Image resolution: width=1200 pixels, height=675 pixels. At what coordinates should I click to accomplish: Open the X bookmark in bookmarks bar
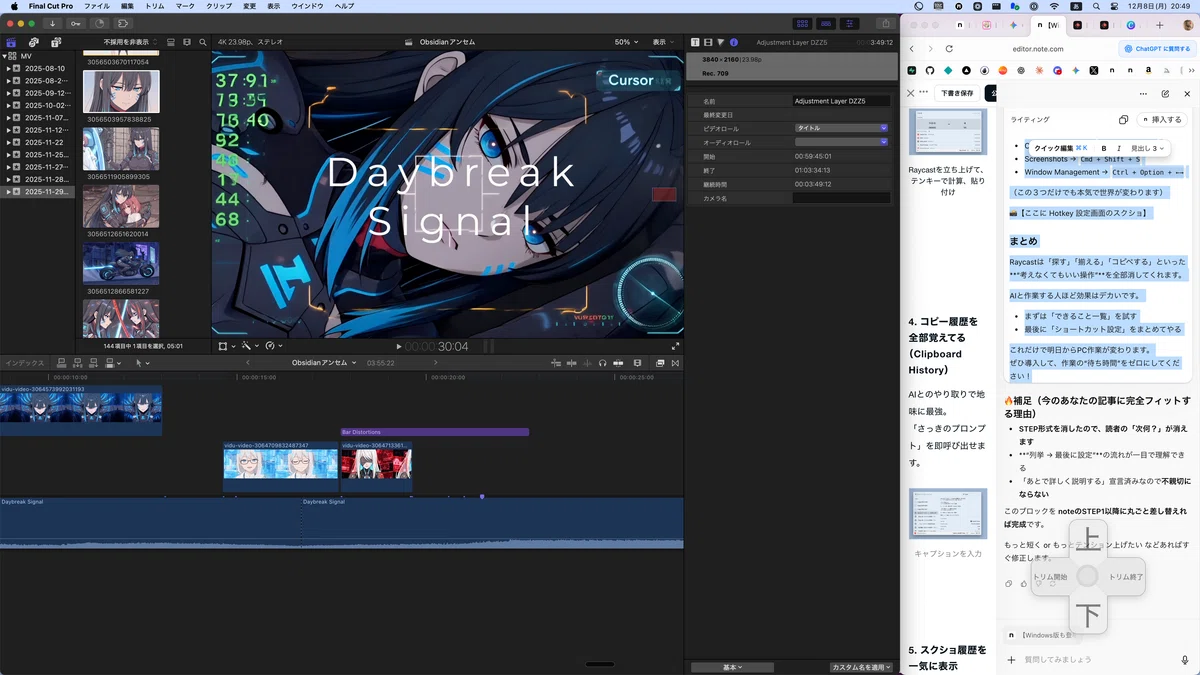(1094, 70)
